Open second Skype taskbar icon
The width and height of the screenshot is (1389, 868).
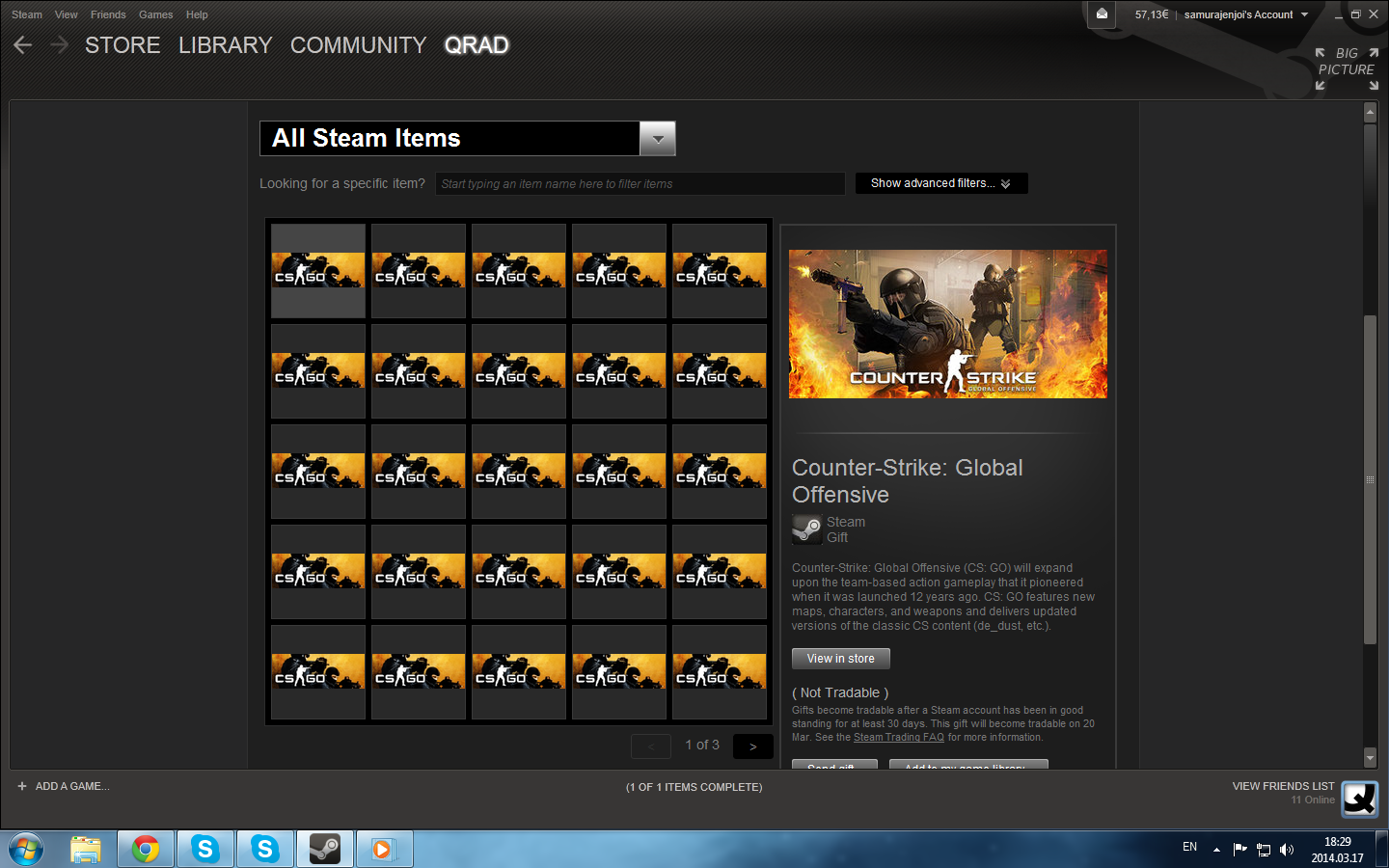pyautogui.click(x=265, y=850)
